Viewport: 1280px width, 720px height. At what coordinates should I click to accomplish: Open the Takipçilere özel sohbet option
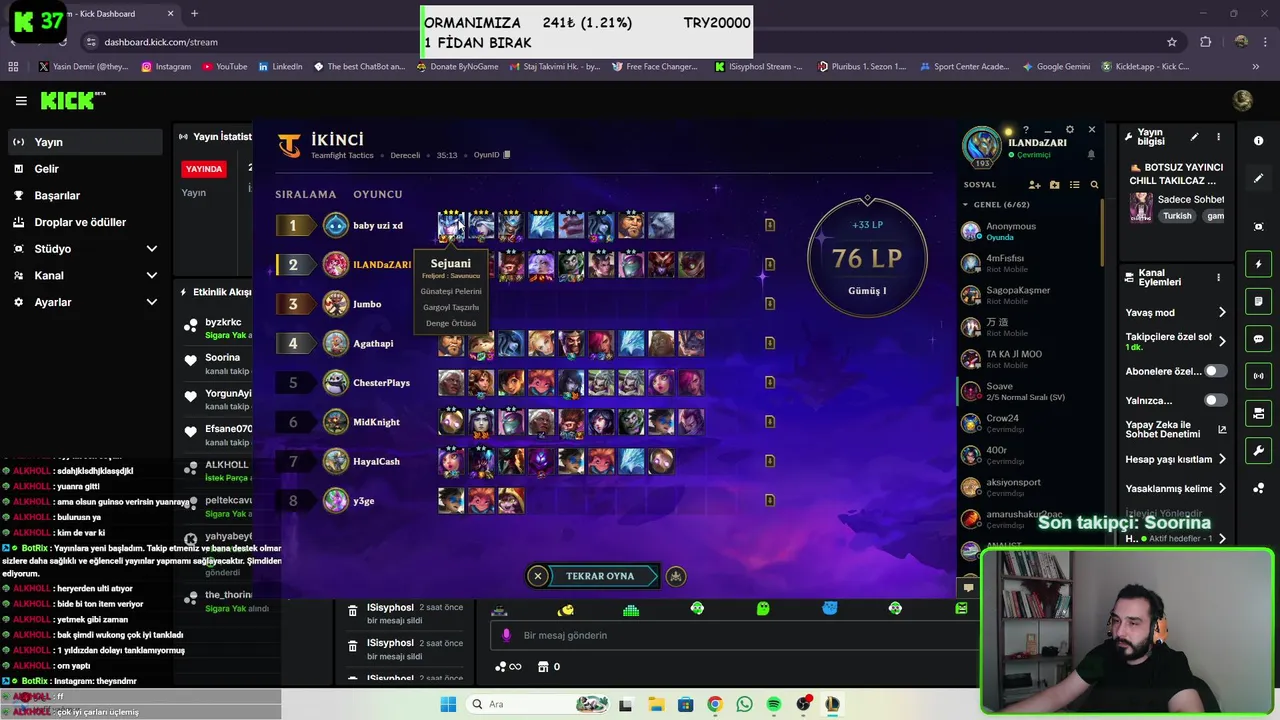point(1176,341)
